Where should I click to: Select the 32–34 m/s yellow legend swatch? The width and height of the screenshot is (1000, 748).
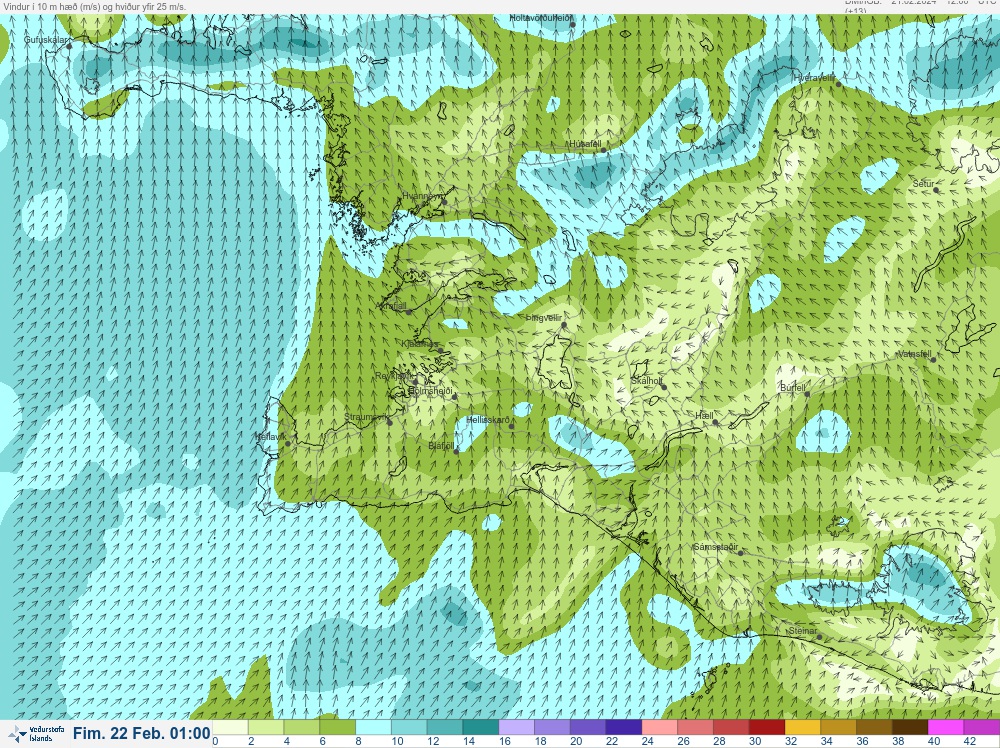point(802,728)
